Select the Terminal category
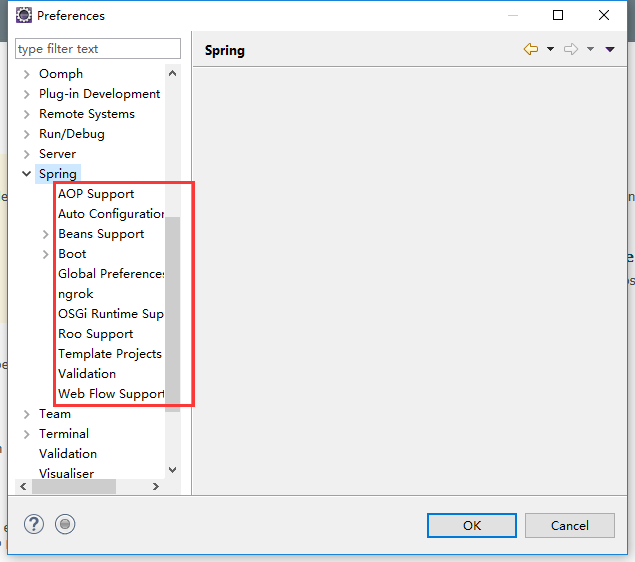The width and height of the screenshot is (635, 562). 64,434
